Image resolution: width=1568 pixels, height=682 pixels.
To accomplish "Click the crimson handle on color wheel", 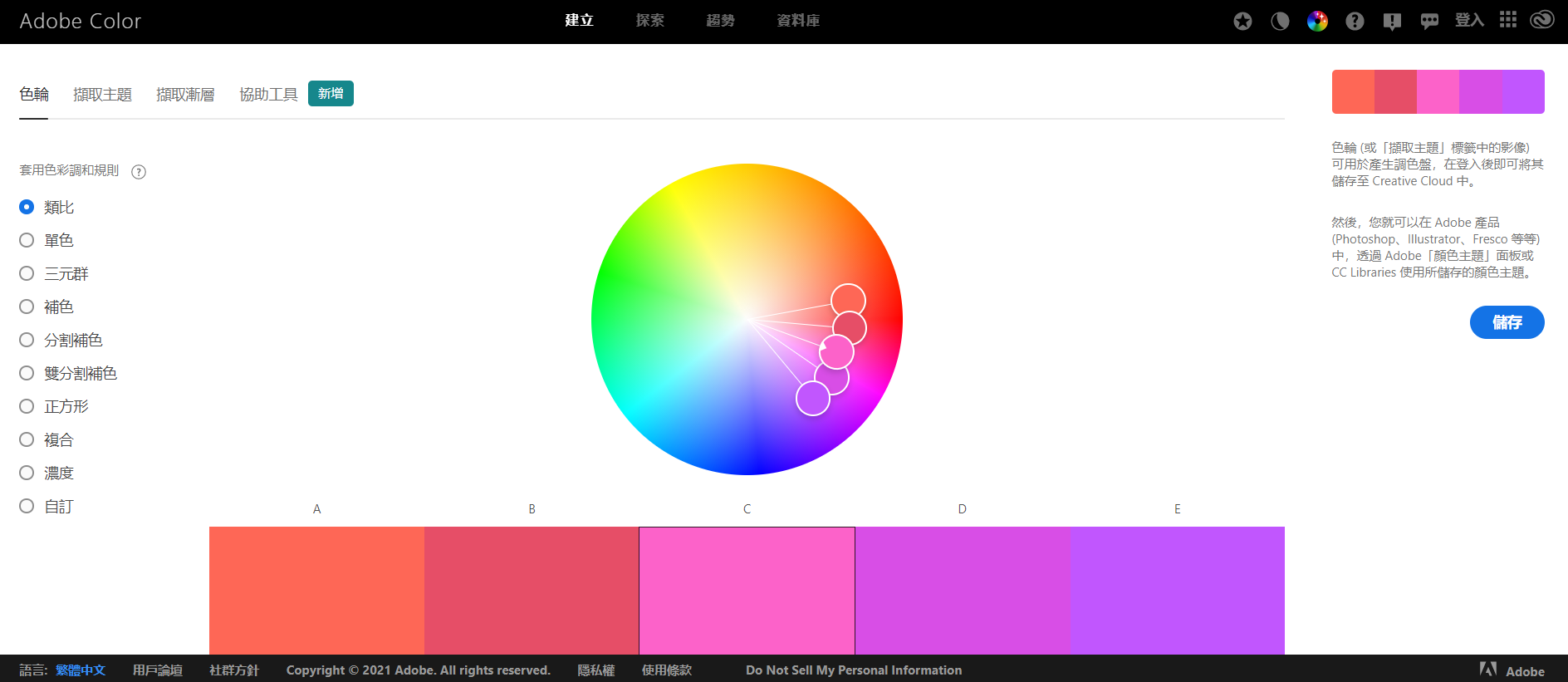I will [x=850, y=328].
